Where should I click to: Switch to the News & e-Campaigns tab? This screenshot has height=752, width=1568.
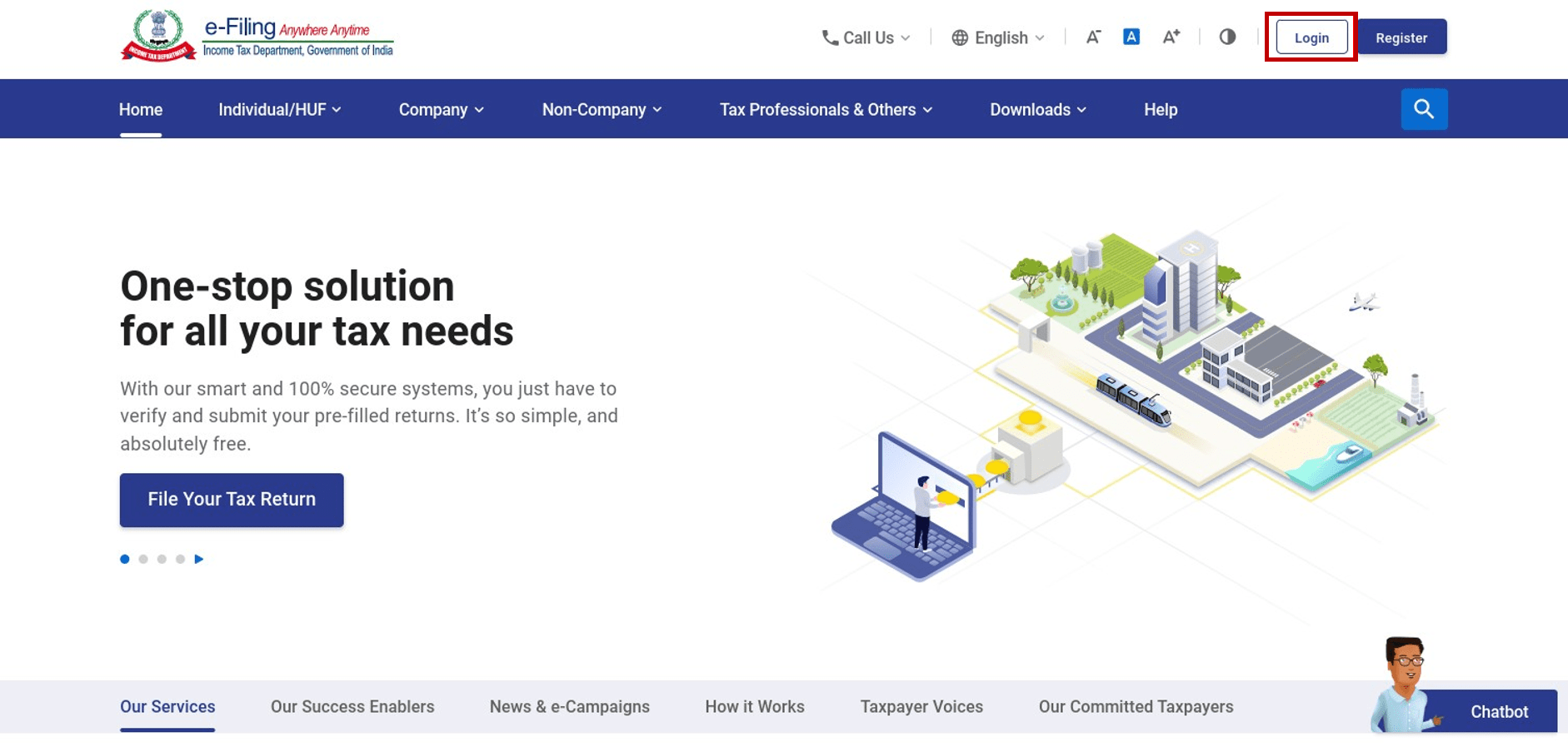pos(570,706)
